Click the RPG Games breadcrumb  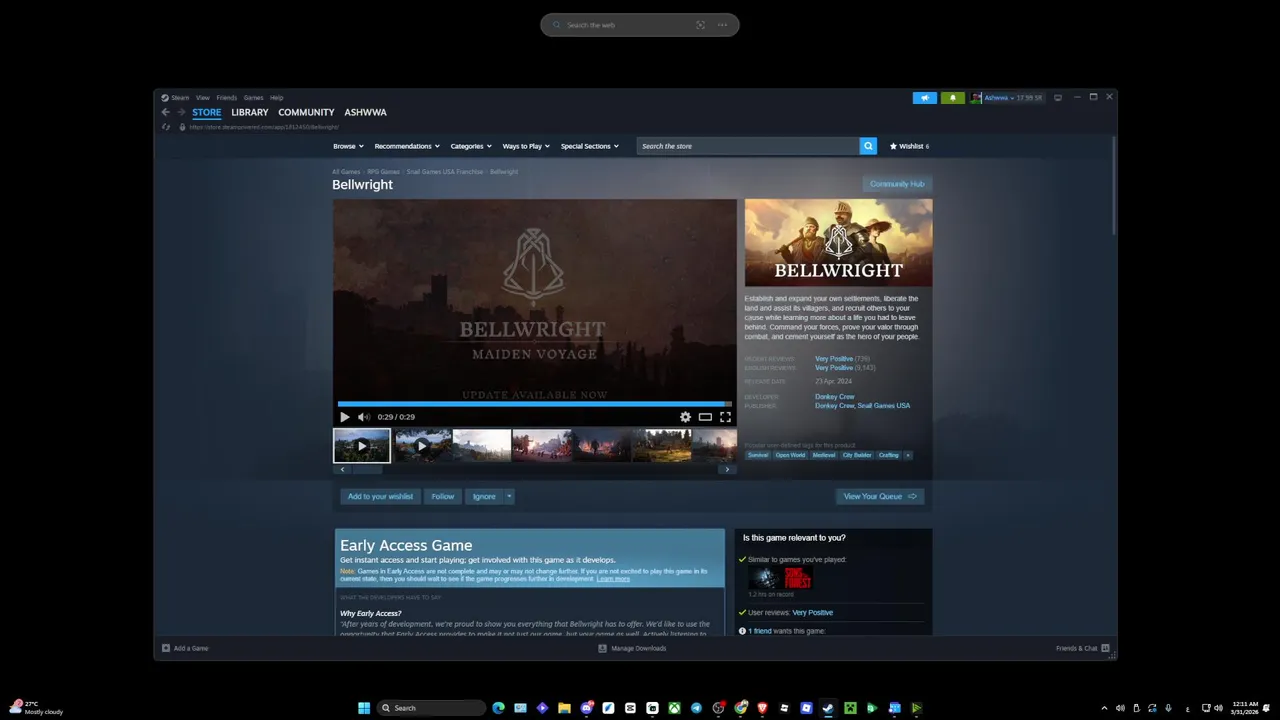pos(383,172)
